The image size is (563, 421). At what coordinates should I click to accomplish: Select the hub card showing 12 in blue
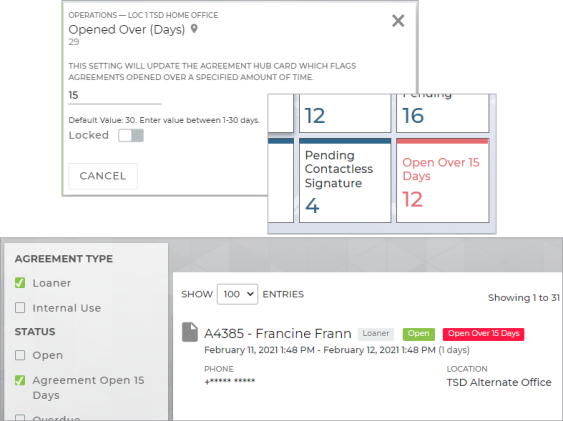point(345,113)
